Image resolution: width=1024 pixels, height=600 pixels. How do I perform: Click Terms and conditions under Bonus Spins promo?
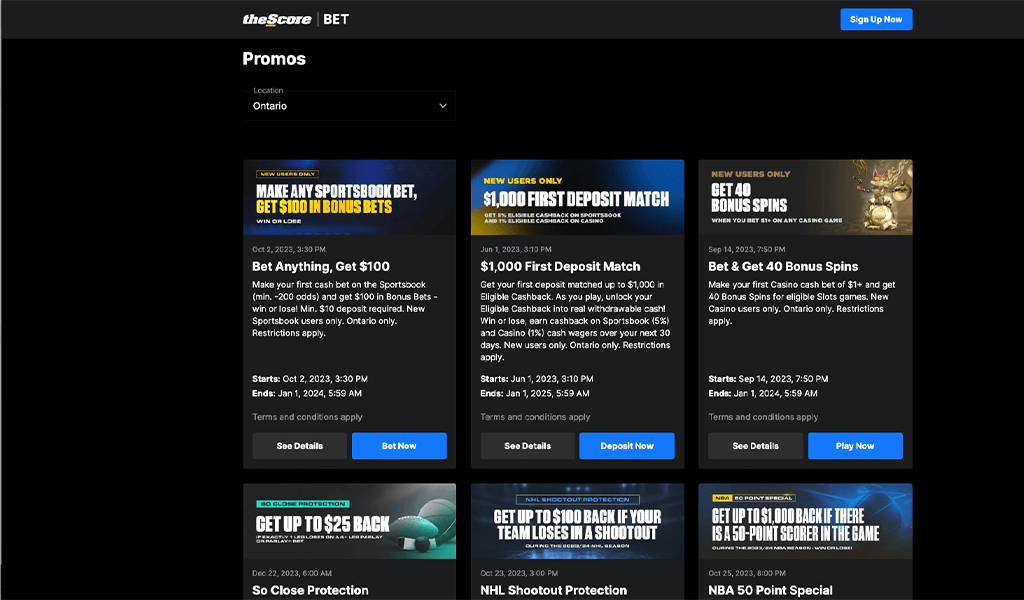click(x=763, y=417)
